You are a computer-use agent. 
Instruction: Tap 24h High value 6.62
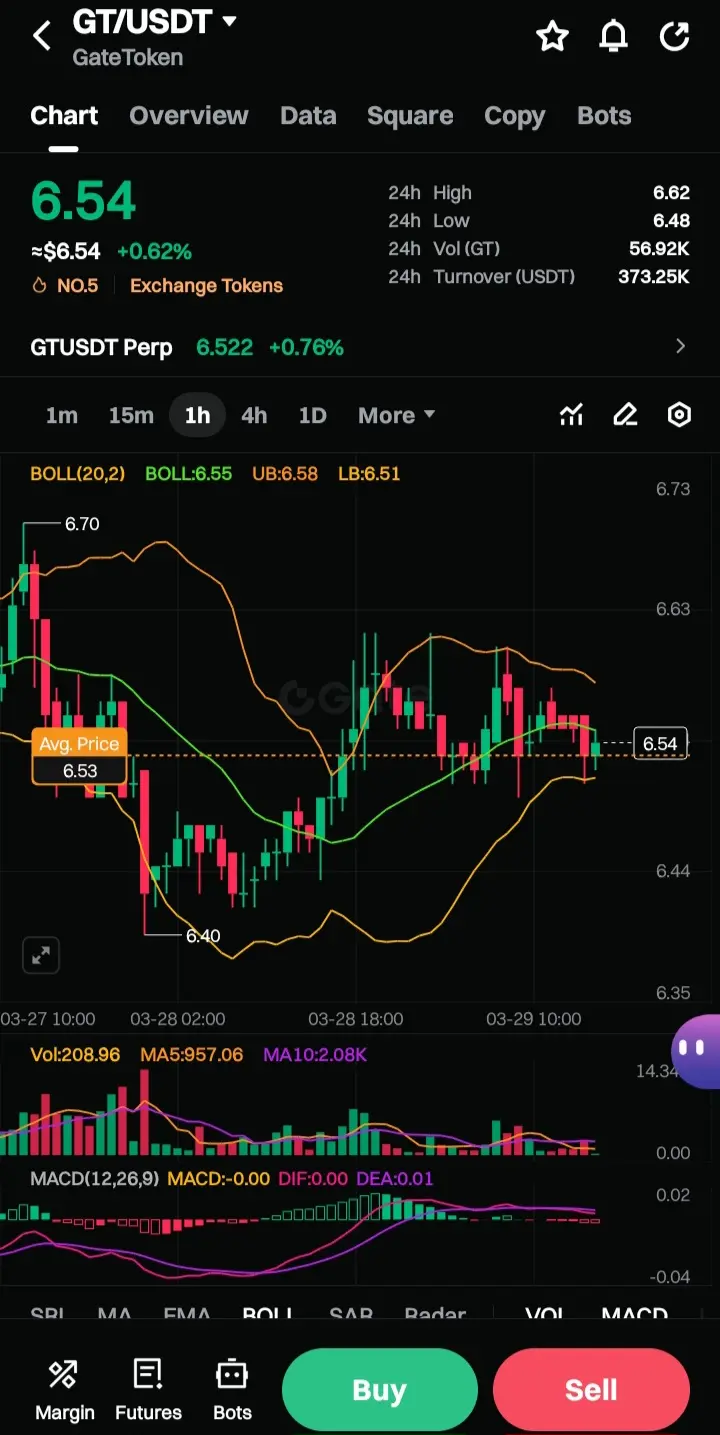pos(671,193)
